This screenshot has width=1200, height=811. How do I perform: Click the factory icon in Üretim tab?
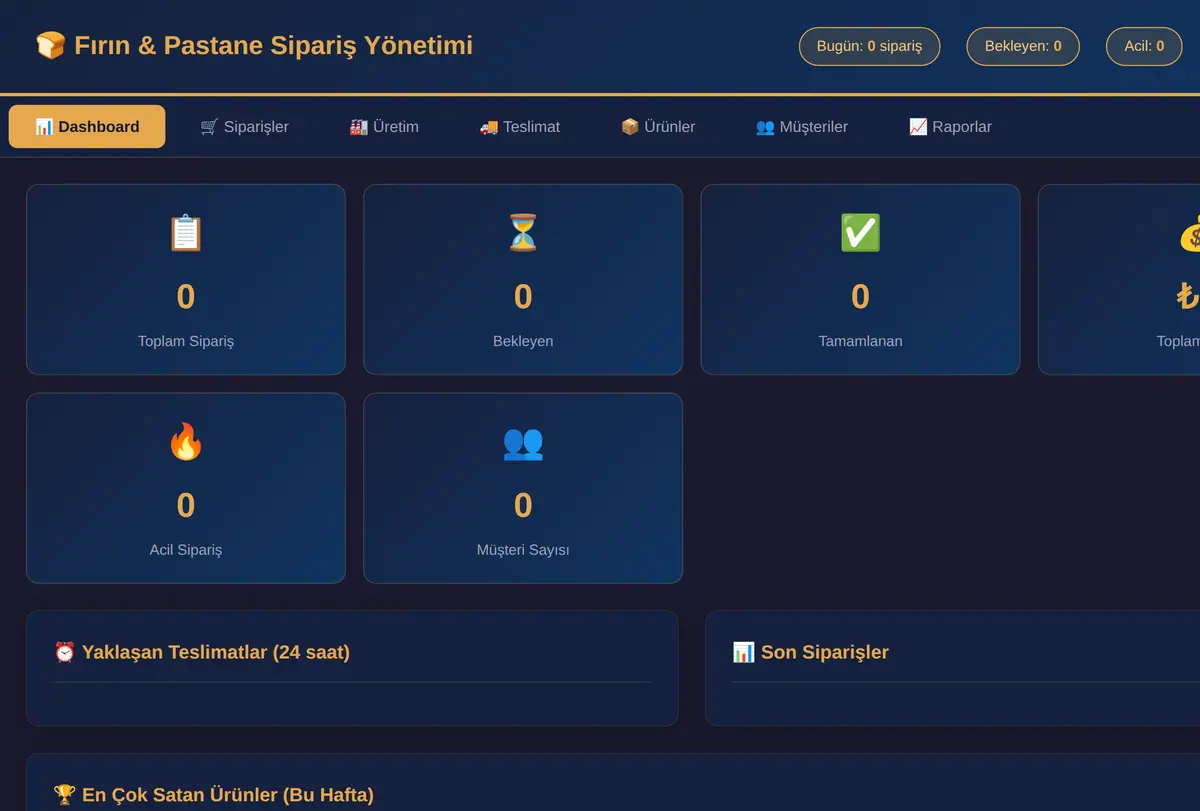click(x=358, y=127)
